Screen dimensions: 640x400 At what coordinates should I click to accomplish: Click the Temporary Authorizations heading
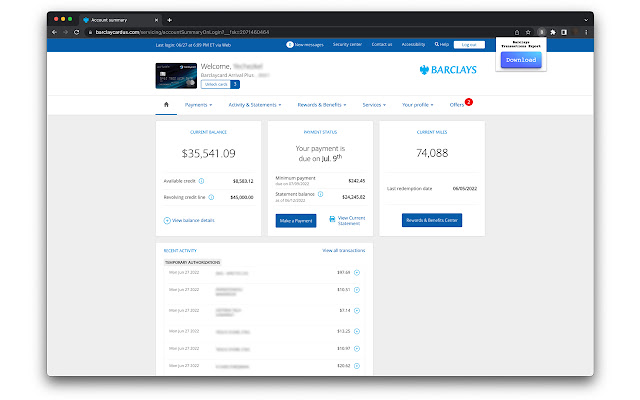(192, 262)
